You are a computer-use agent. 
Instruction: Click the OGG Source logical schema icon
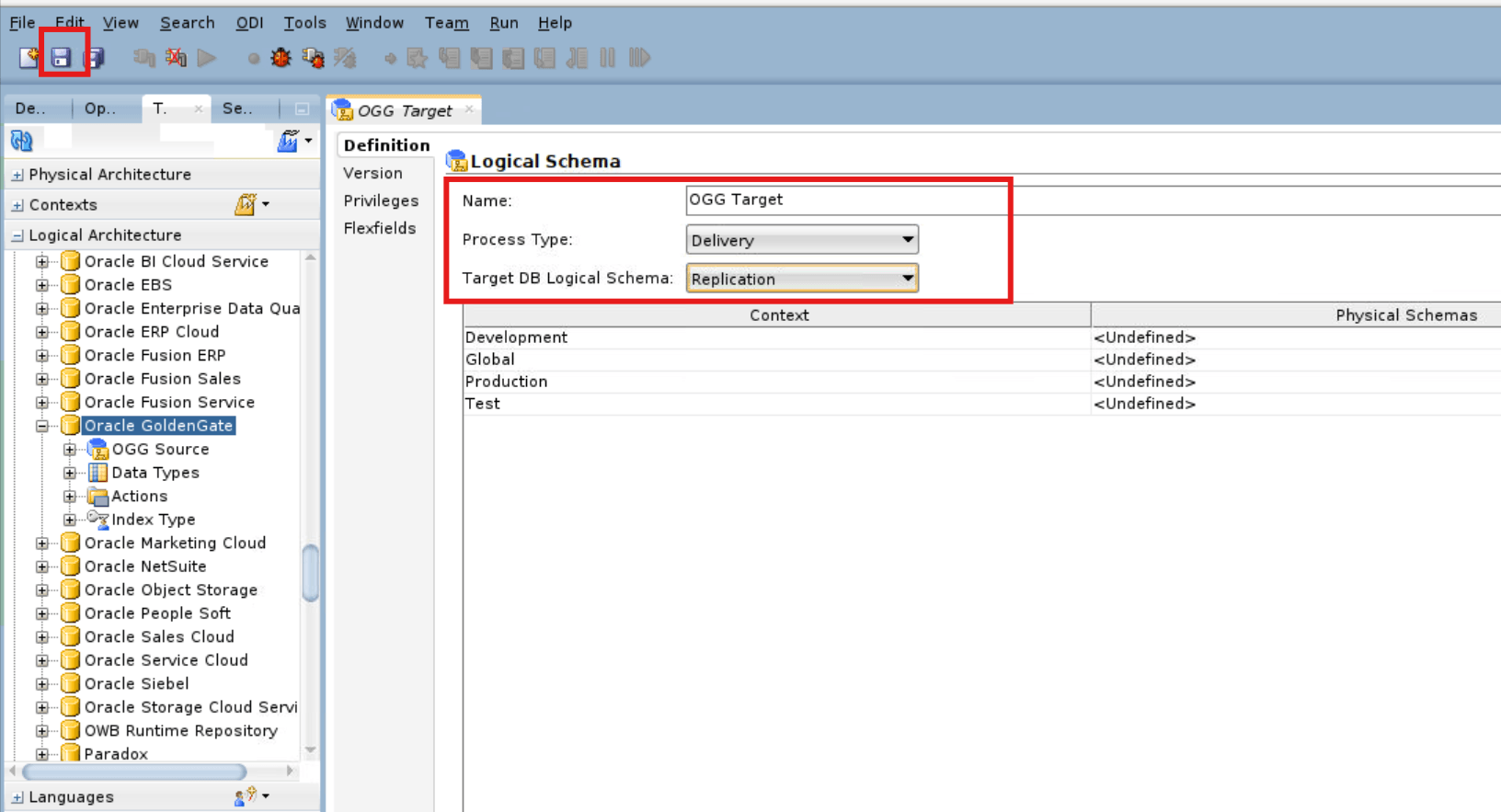(97, 449)
